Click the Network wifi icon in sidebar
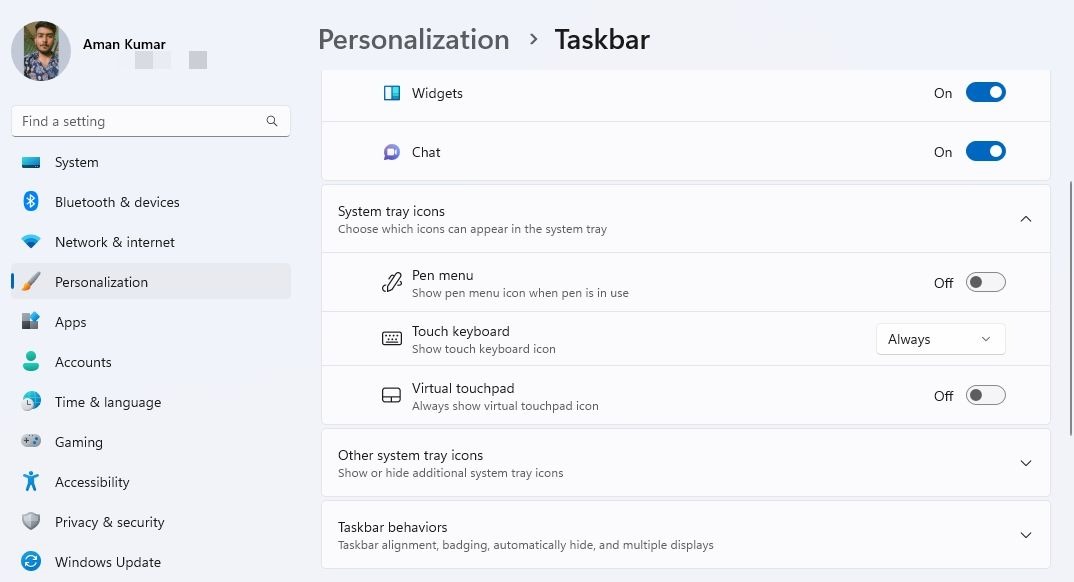 click(x=31, y=242)
